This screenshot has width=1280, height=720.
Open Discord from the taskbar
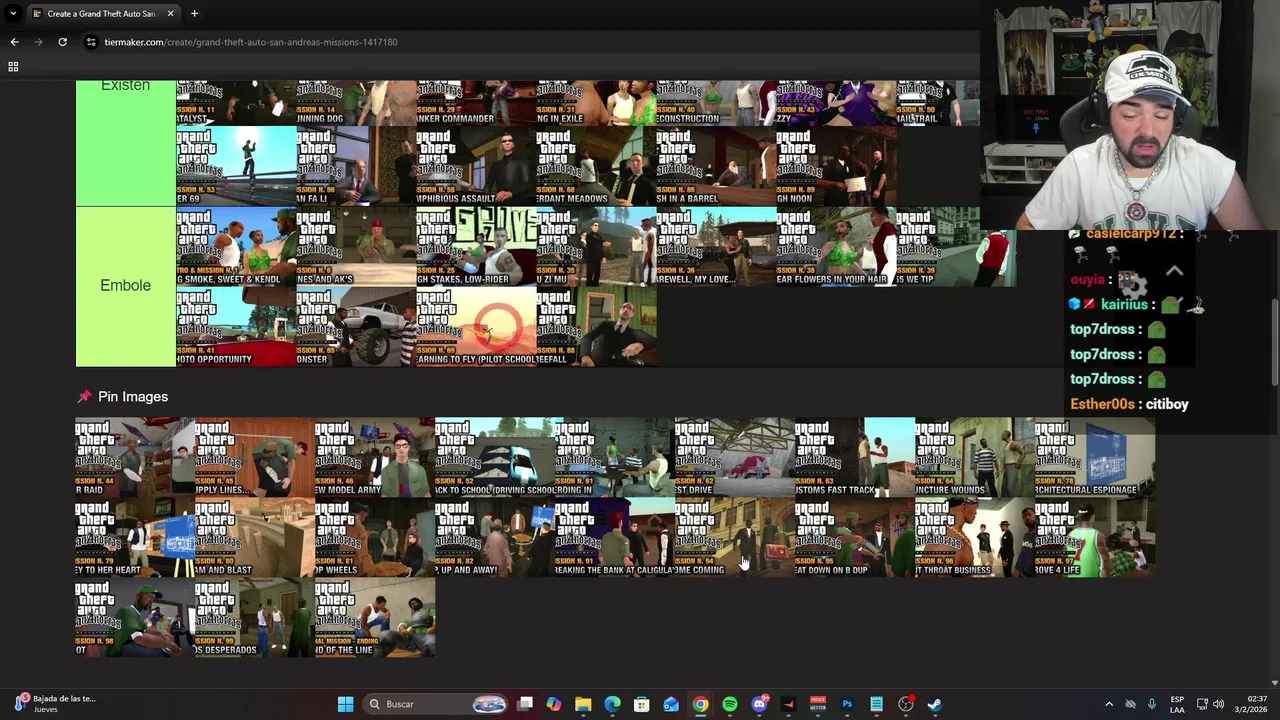click(759, 704)
